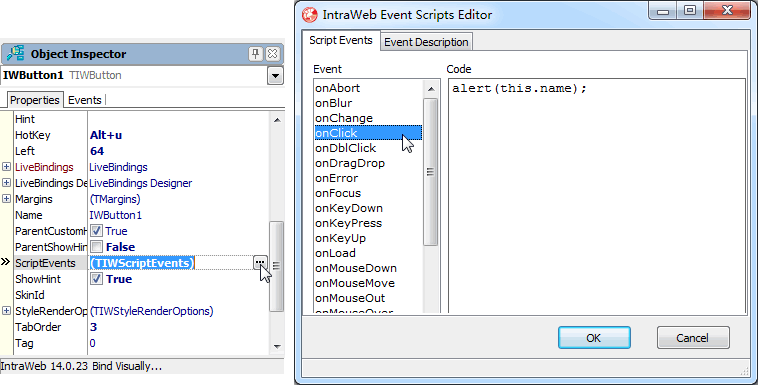The image size is (760, 386).
Task: Close the IntraWeb Event Scripts Editor window
Action: 727,11
